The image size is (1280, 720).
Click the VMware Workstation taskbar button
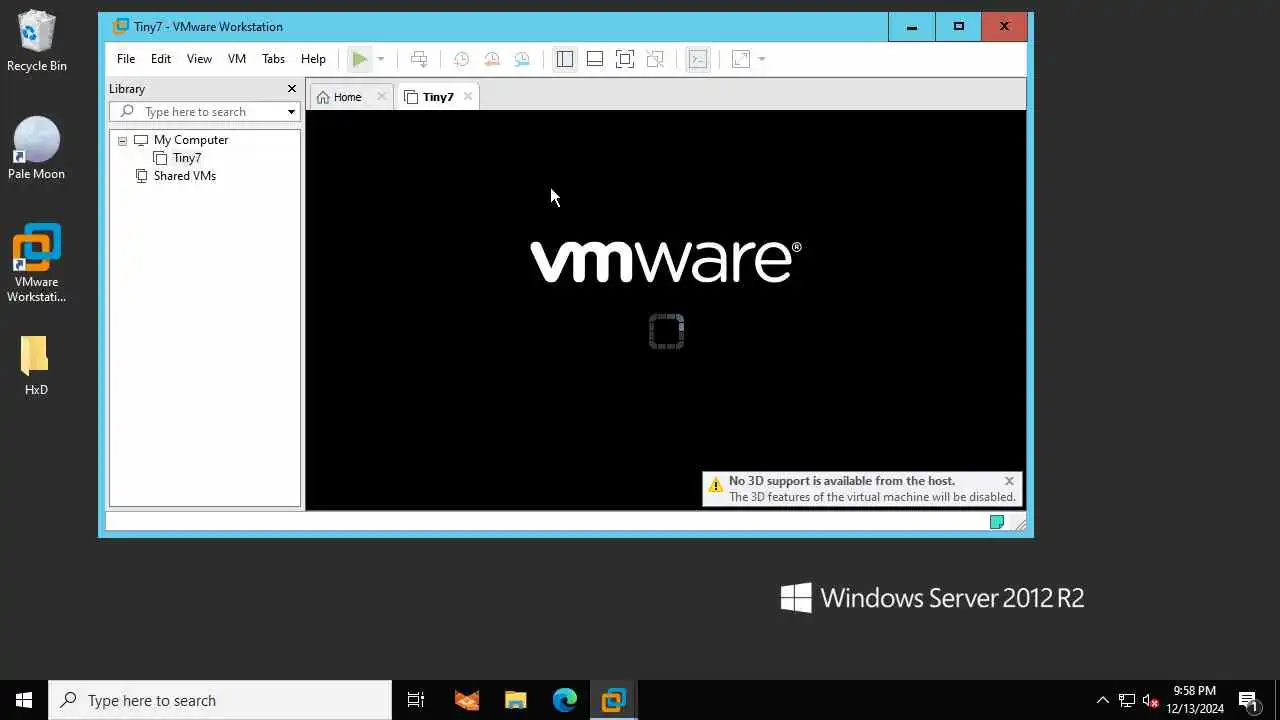(614, 700)
